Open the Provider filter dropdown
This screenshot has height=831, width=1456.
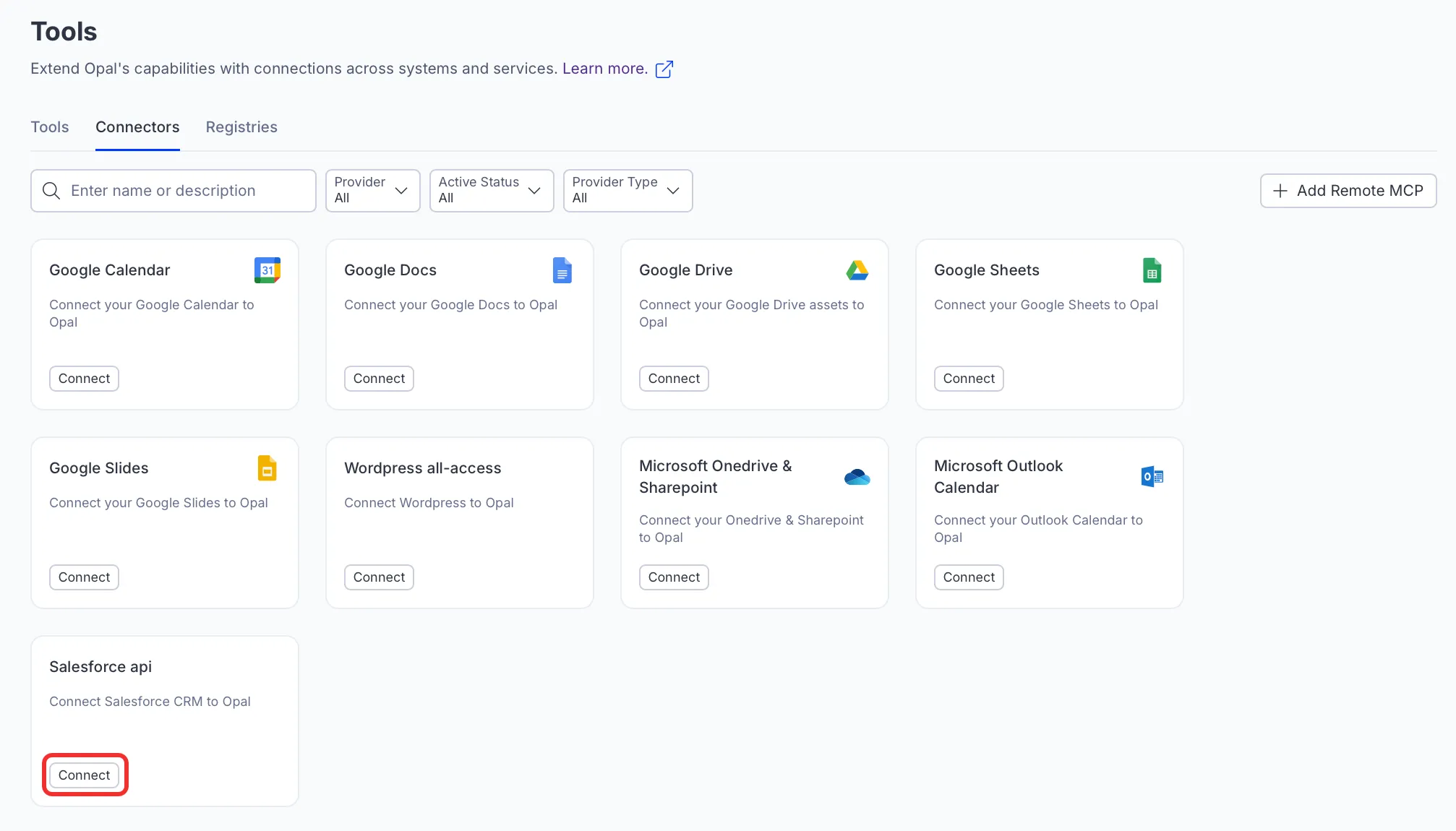tap(372, 191)
